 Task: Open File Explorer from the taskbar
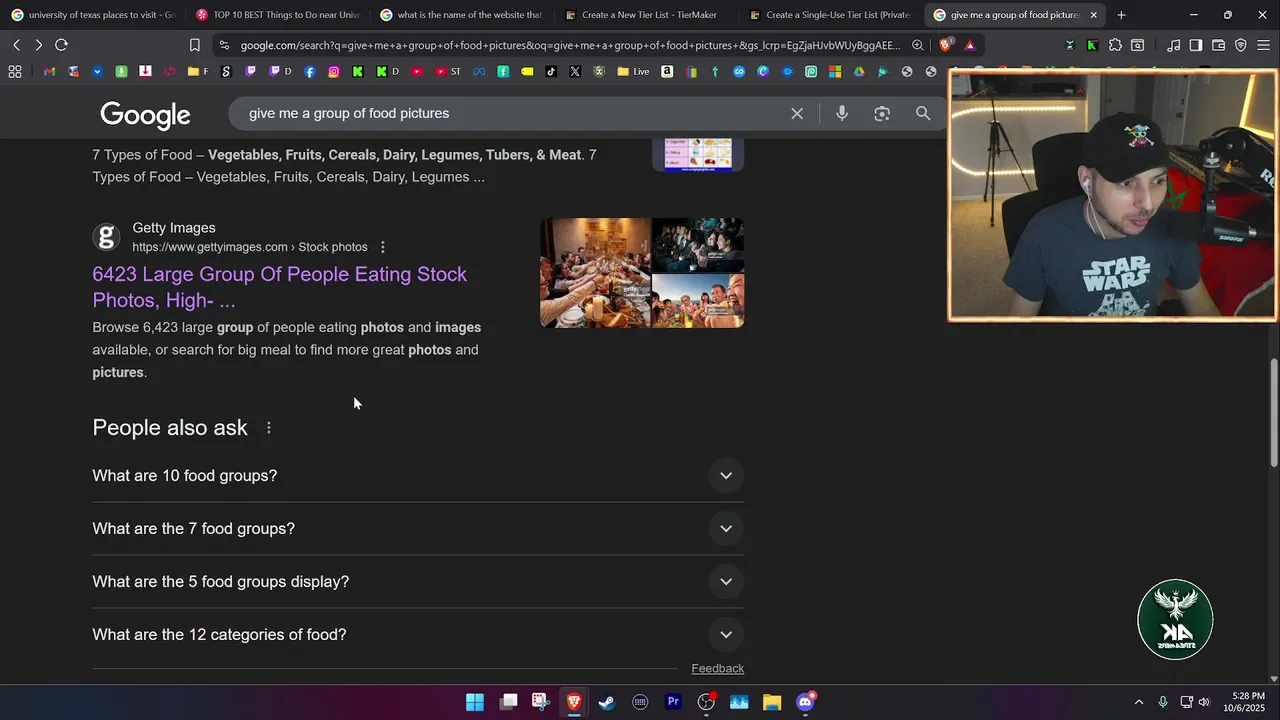(x=772, y=702)
